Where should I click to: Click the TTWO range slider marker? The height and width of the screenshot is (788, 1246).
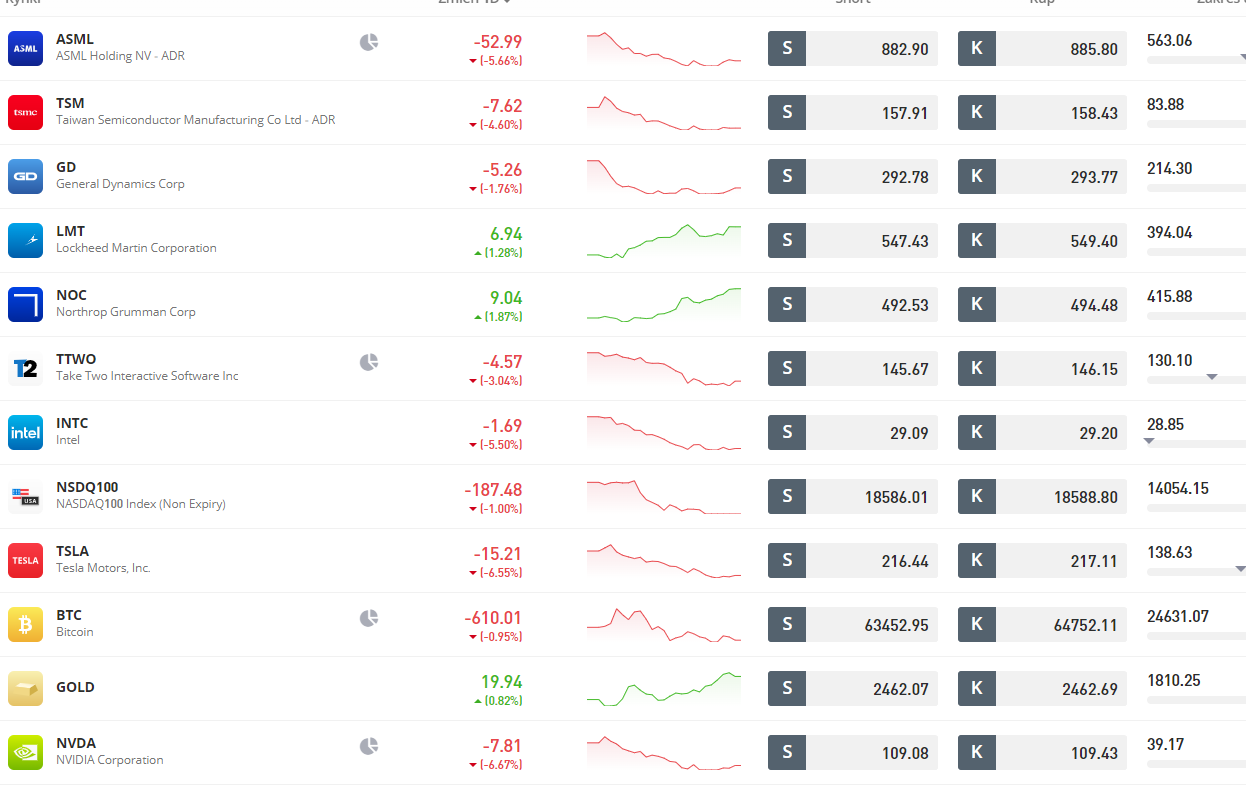pos(1211,377)
